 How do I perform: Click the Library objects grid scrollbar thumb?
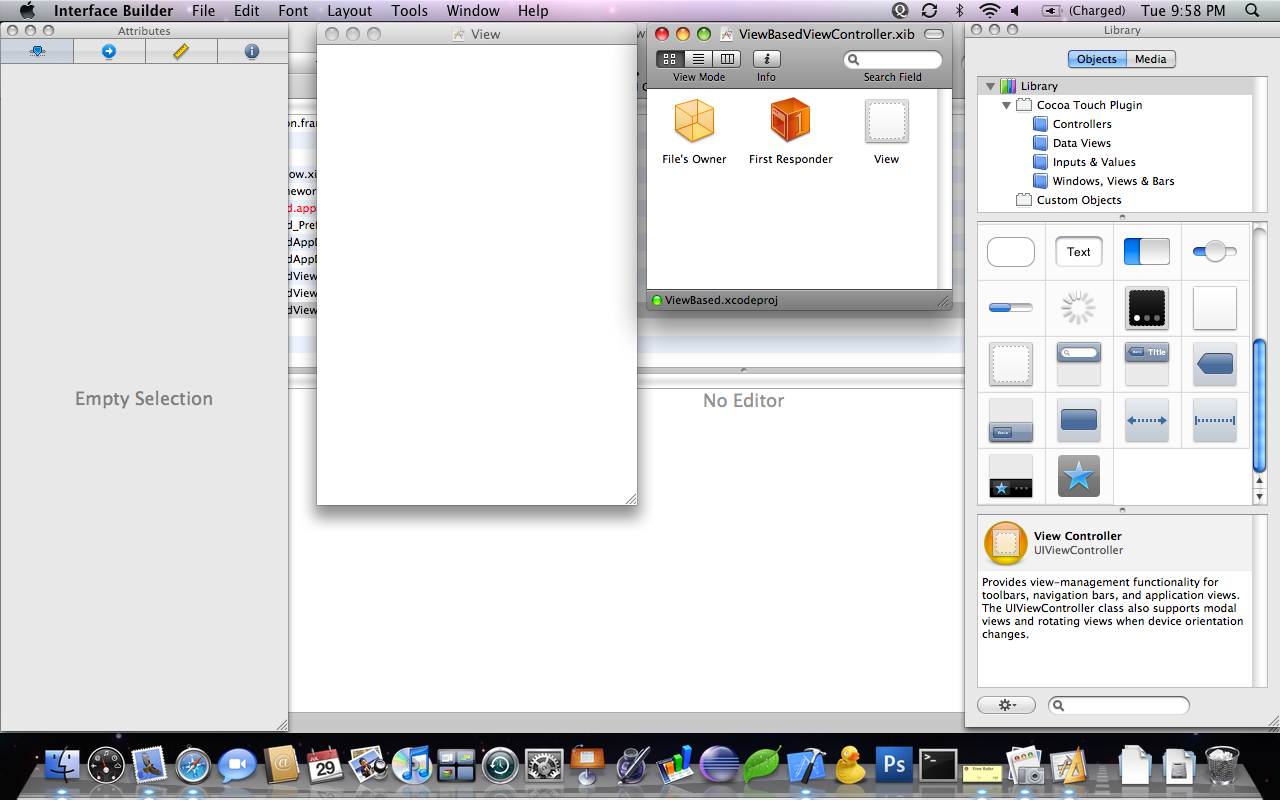pos(1260,405)
